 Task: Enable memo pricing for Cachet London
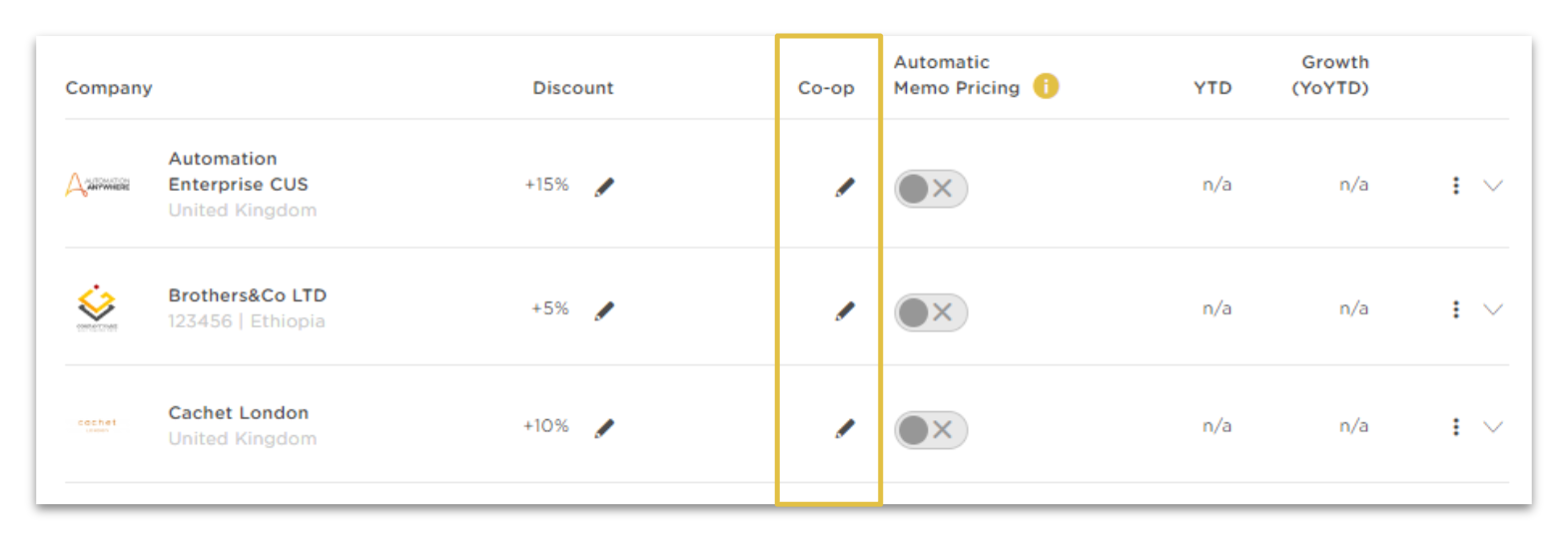coord(931,430)
